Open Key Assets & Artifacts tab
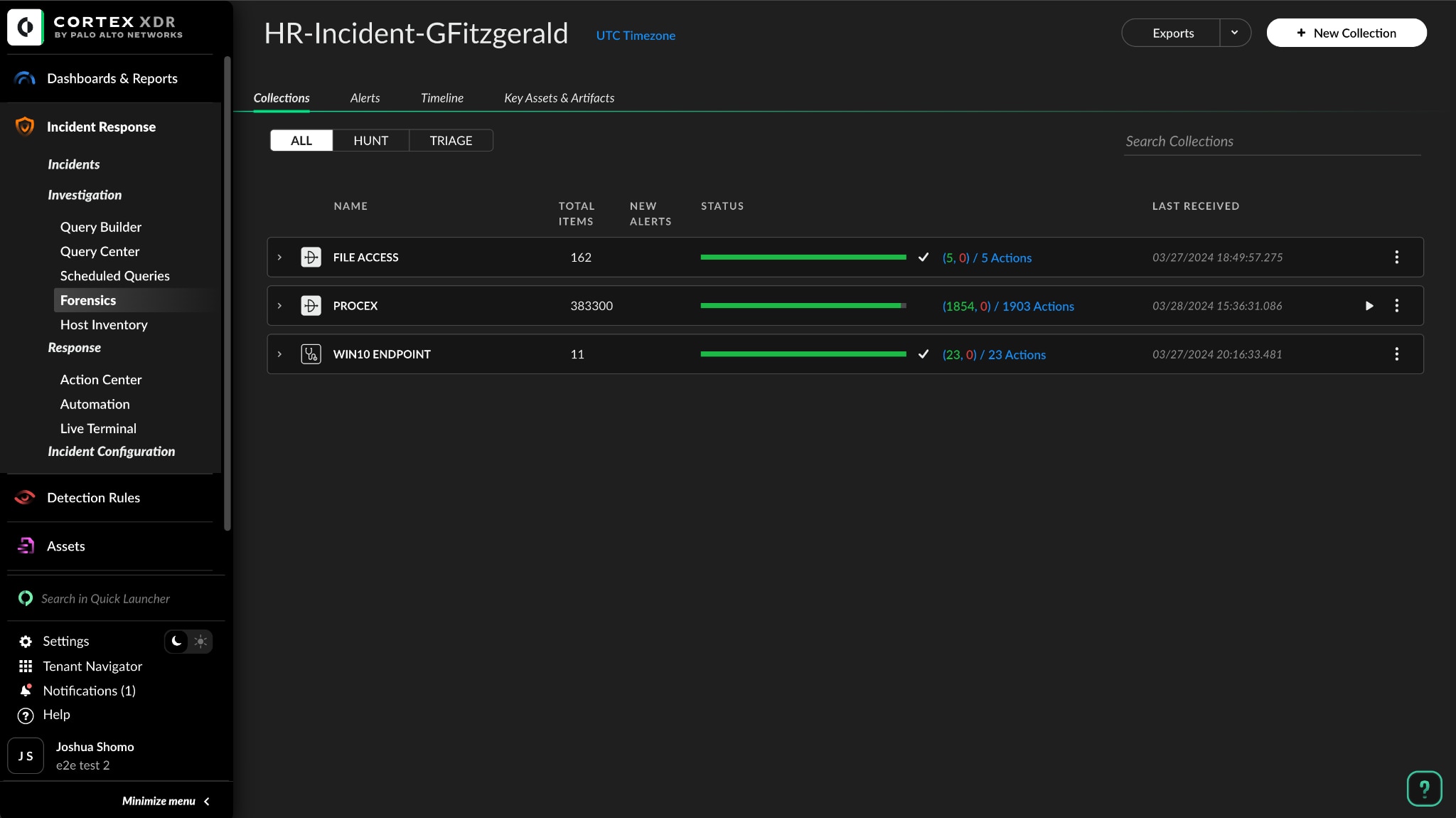This screenshot has height=818, width=1456. (559, 98)
